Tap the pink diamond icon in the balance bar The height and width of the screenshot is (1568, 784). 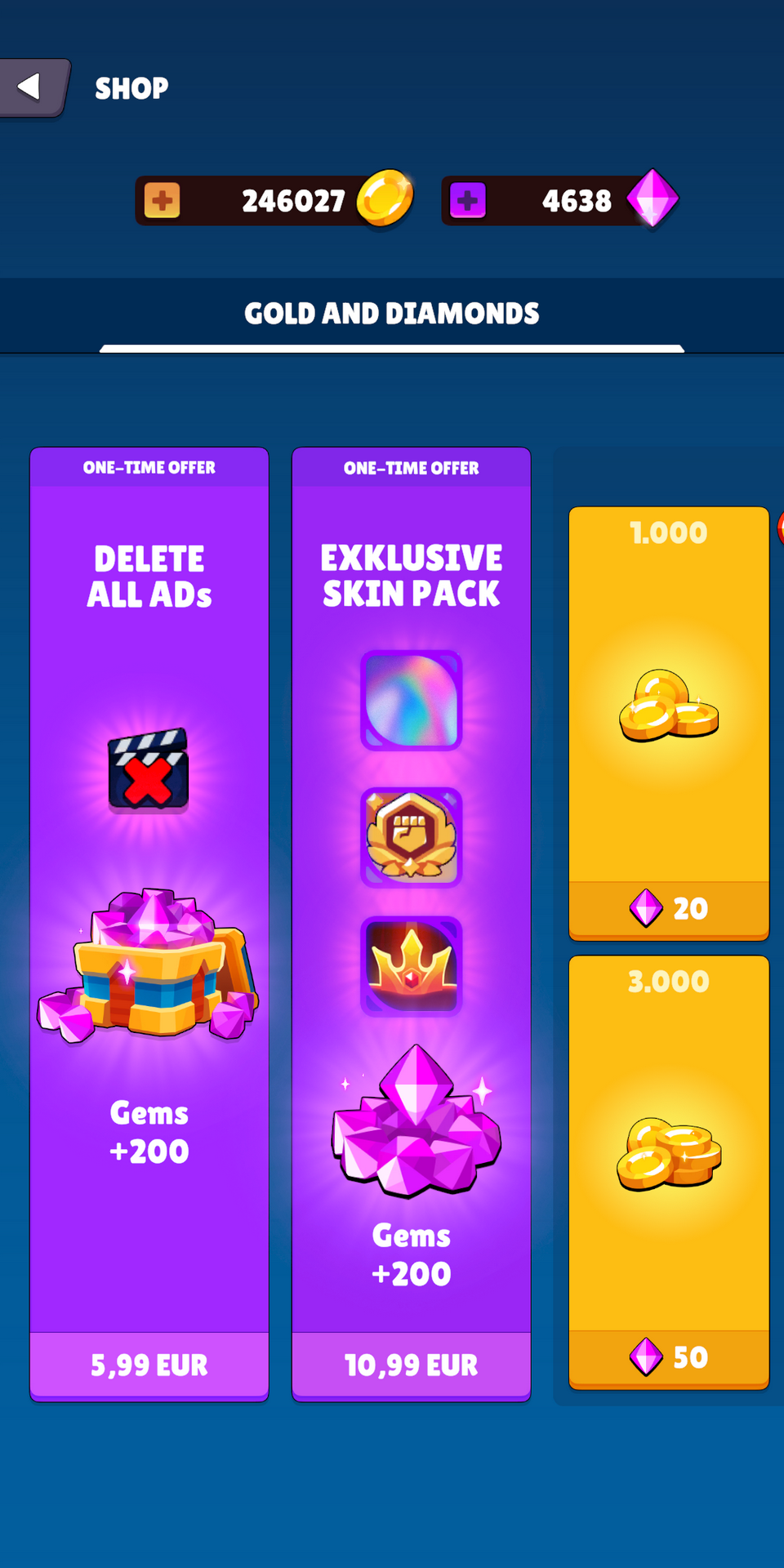[x=653, y=198]
